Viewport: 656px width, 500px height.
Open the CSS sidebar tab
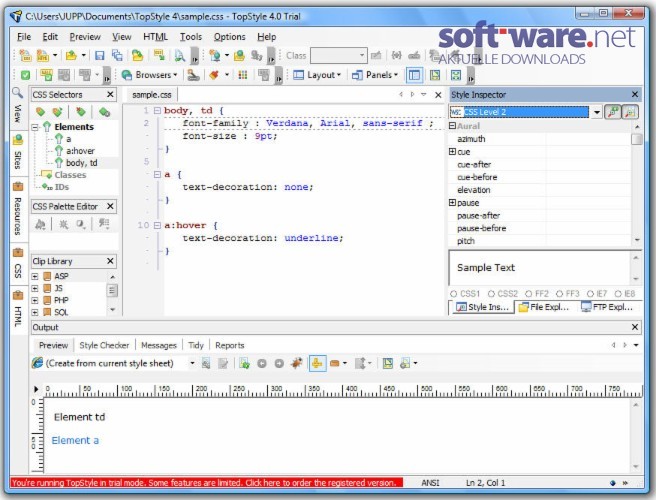click(x=18, y=264)
